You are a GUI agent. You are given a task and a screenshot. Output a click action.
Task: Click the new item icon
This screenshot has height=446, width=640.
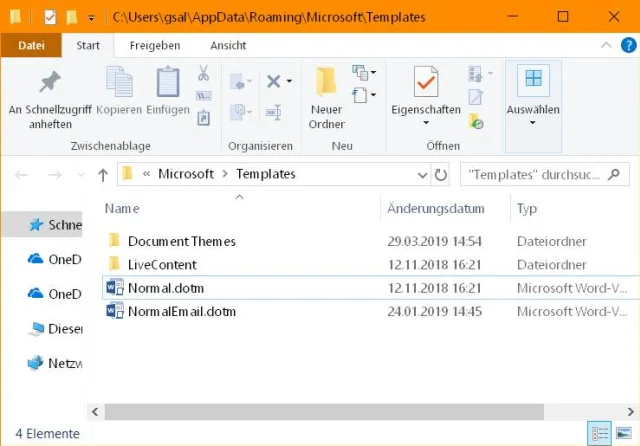click(360, 73)
